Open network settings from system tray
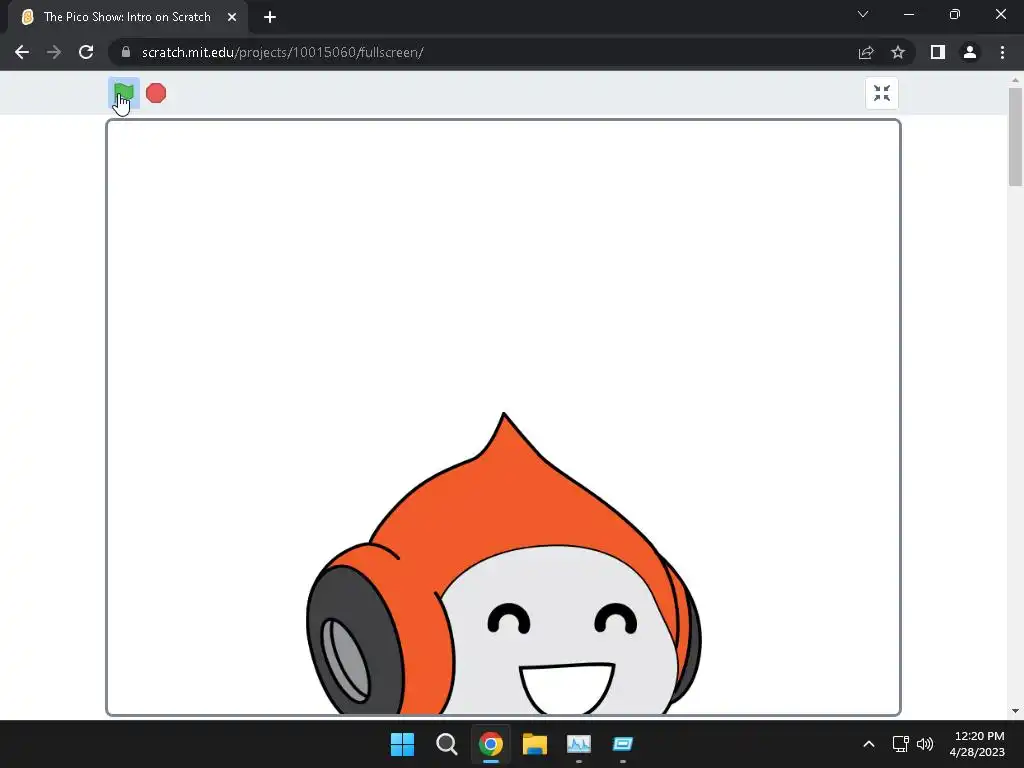The height and width of the screenshot is (768, 1024). (x=901, y=744)
